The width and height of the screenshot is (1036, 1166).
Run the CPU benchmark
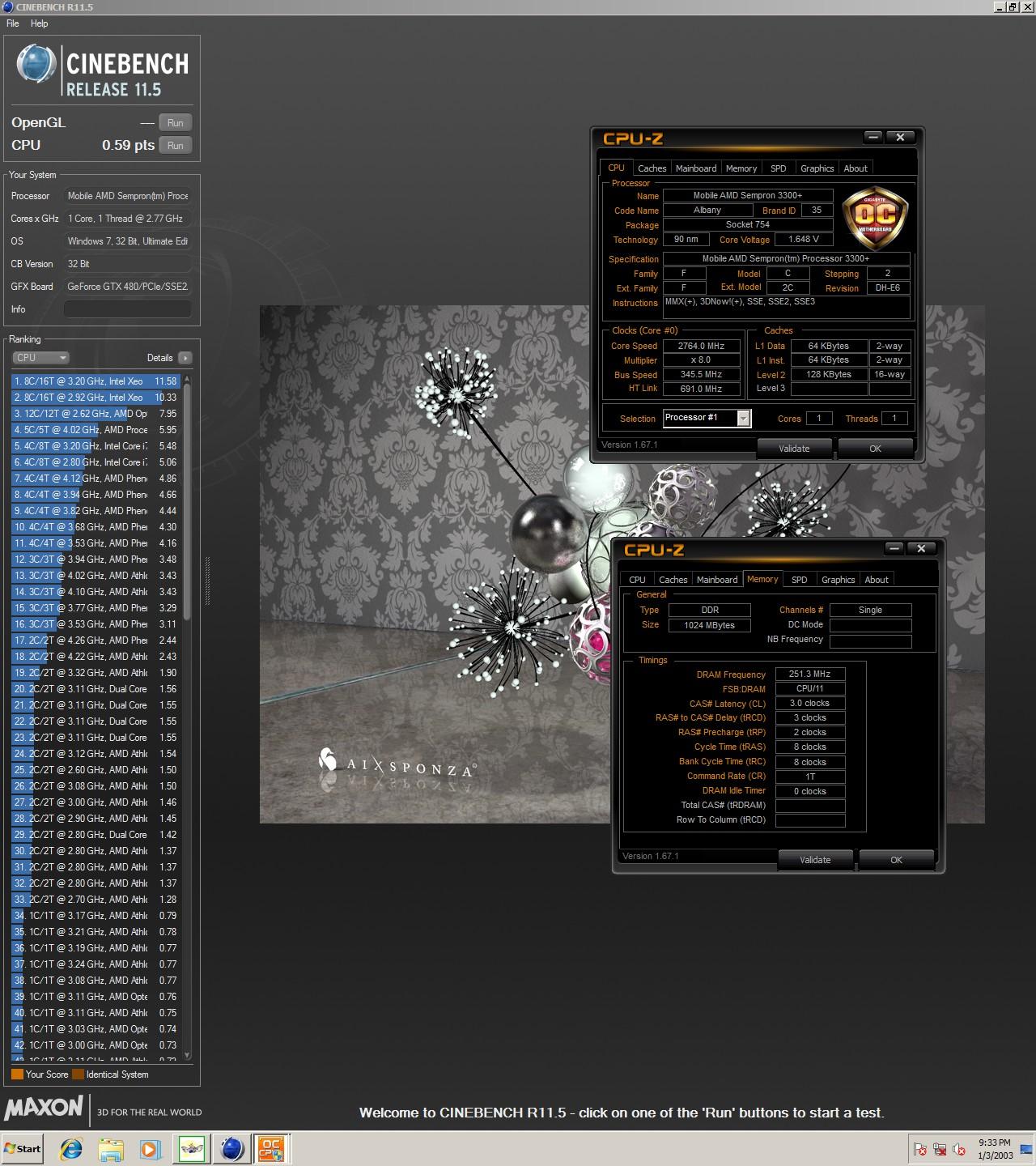(x=175, y=145)
